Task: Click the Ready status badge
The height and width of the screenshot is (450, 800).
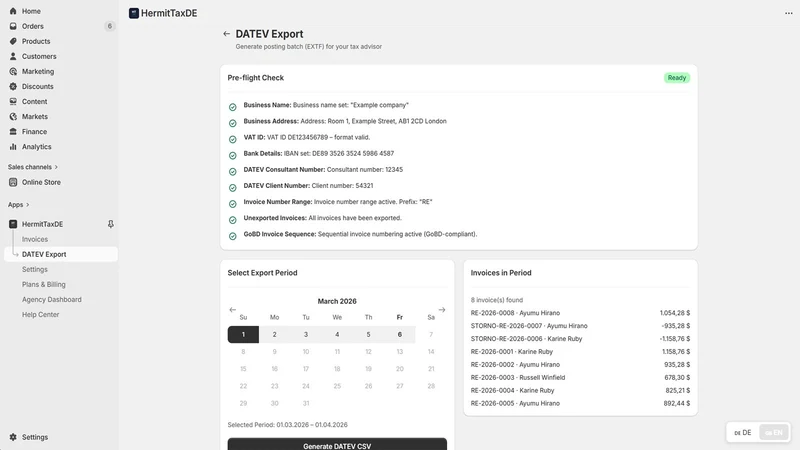Action: [x=677, y=78]
